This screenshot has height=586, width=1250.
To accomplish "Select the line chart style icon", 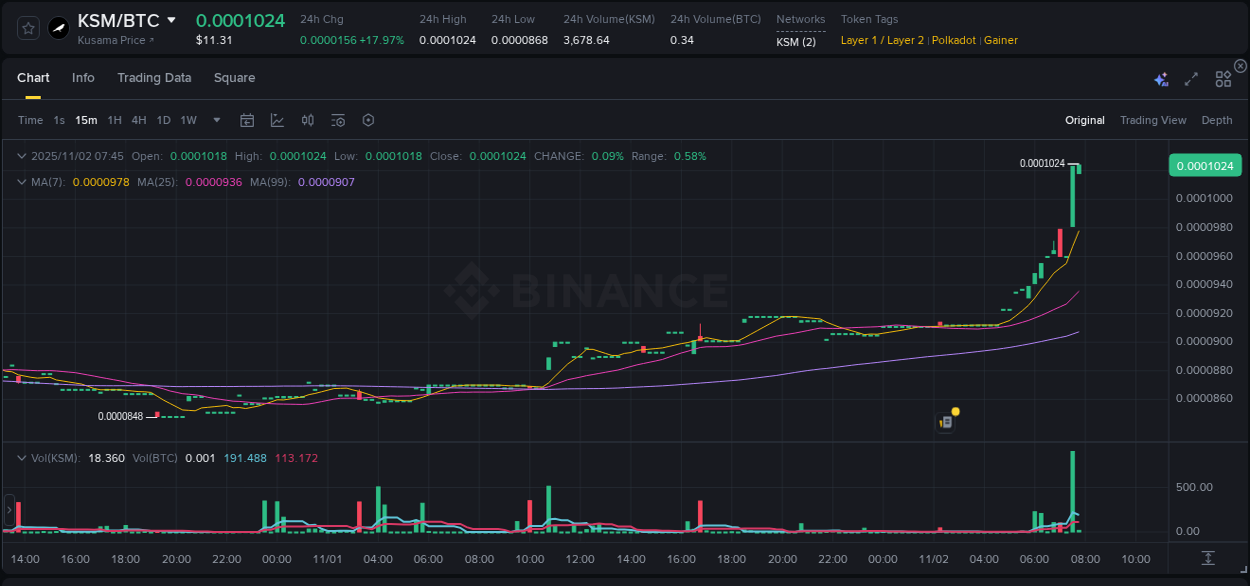I will point(277,120).
